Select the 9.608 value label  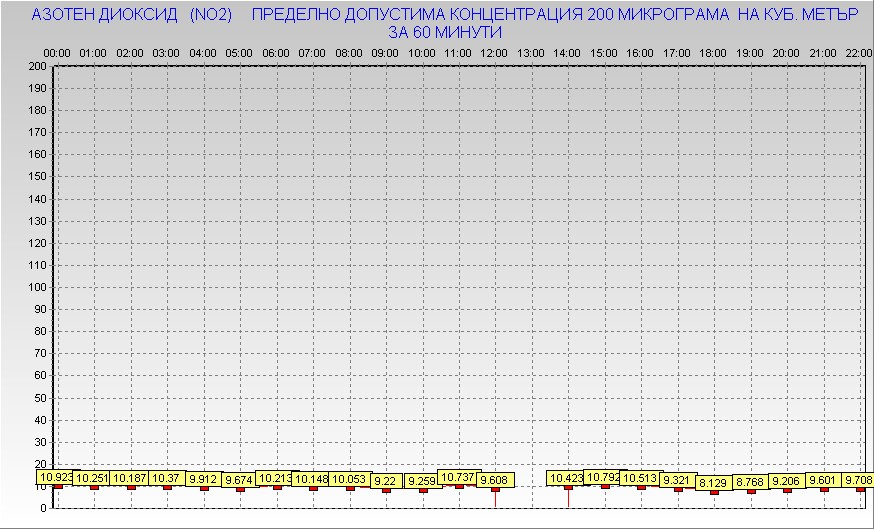pyautogui.click(x=495, y=480)
